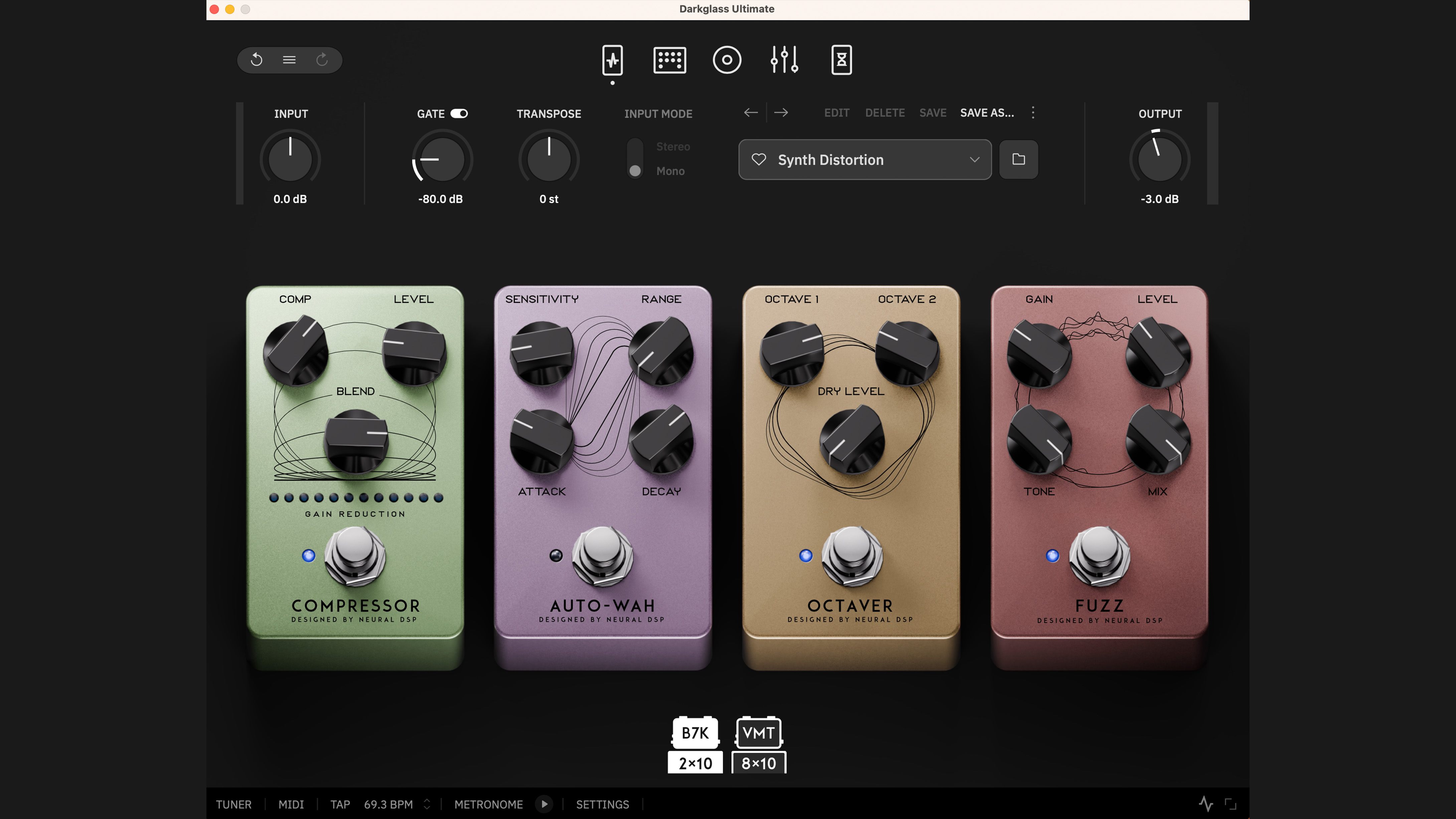Open the preset browser folder
Screen dimensions: 1456x819
[1018, 159]
